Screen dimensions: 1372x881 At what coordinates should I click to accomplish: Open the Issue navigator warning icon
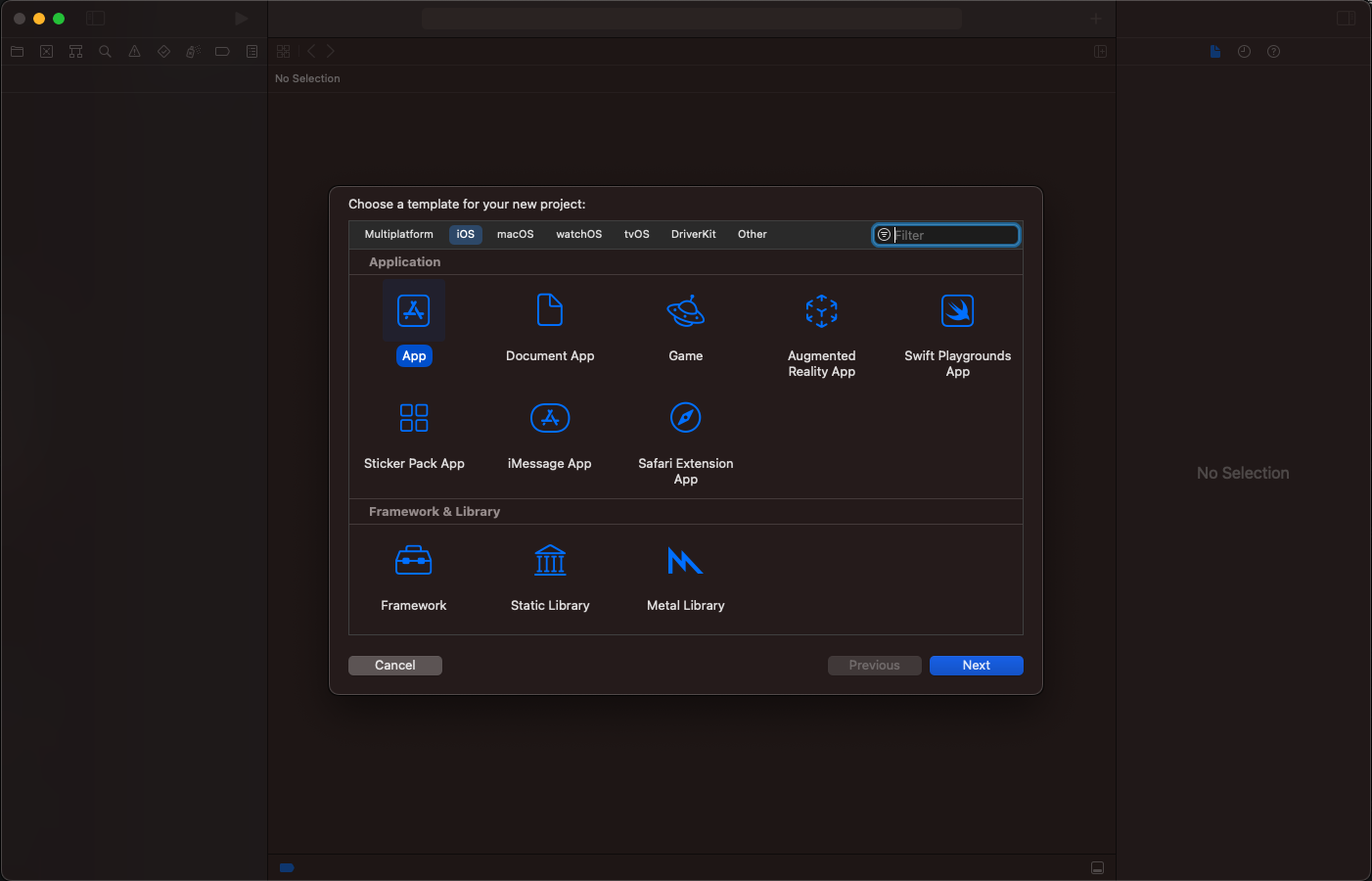(x=135, y=52)
